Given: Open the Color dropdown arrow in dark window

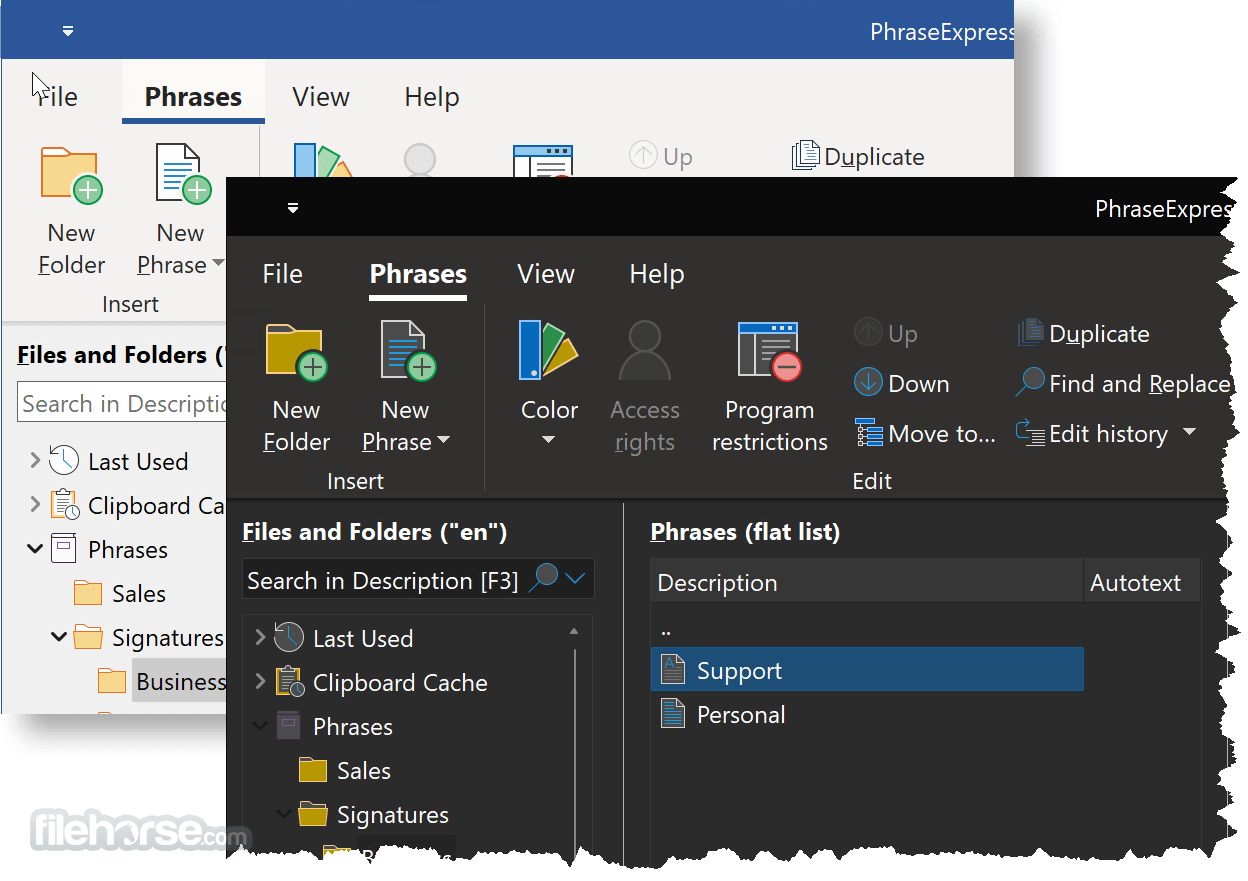Looking at the screenshot, I should [x=548, y=440].
